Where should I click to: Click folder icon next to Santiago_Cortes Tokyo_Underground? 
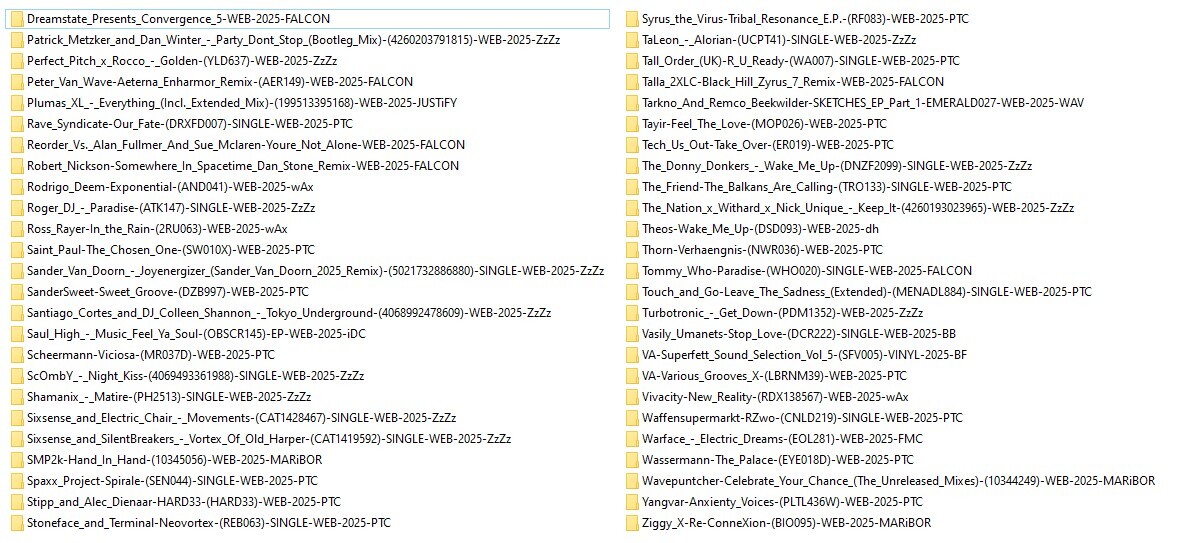tap(17, 312)
